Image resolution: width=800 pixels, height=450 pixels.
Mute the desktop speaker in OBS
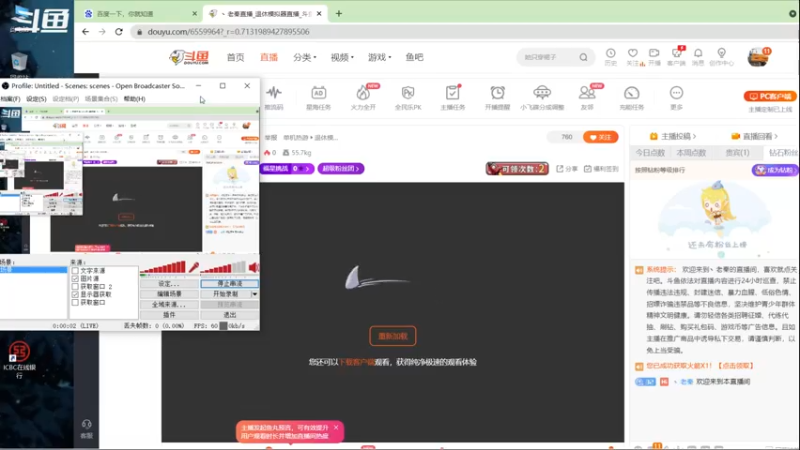(254, 267)
